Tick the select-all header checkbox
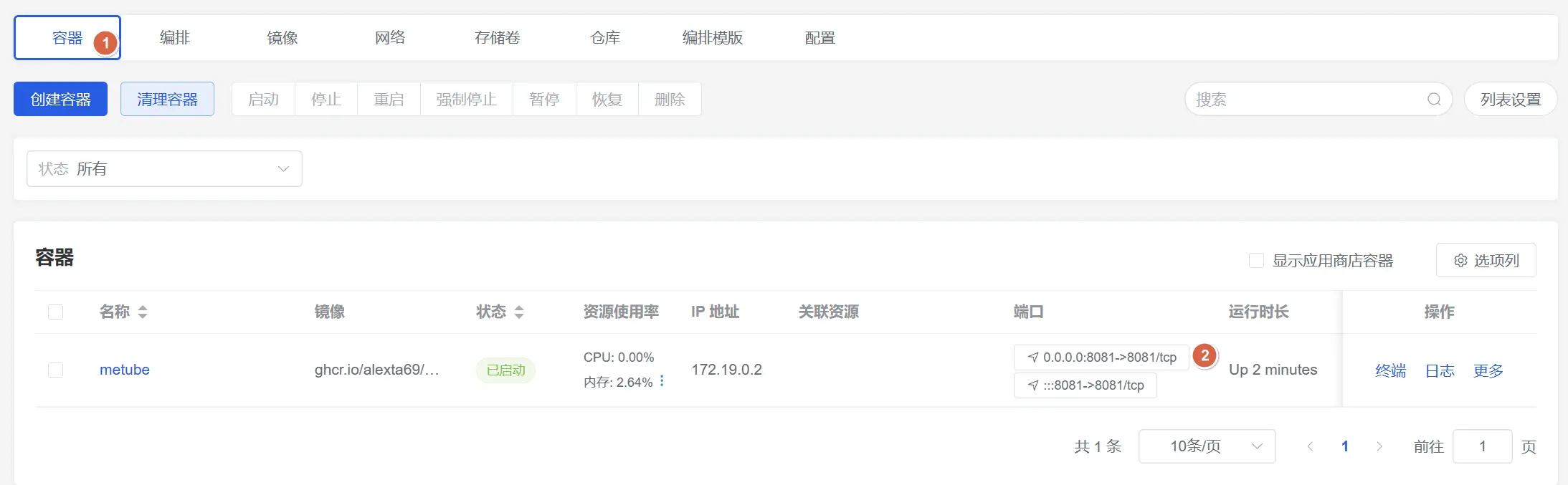The height and width of the screenshot is (485, 1568). [55, 312]
